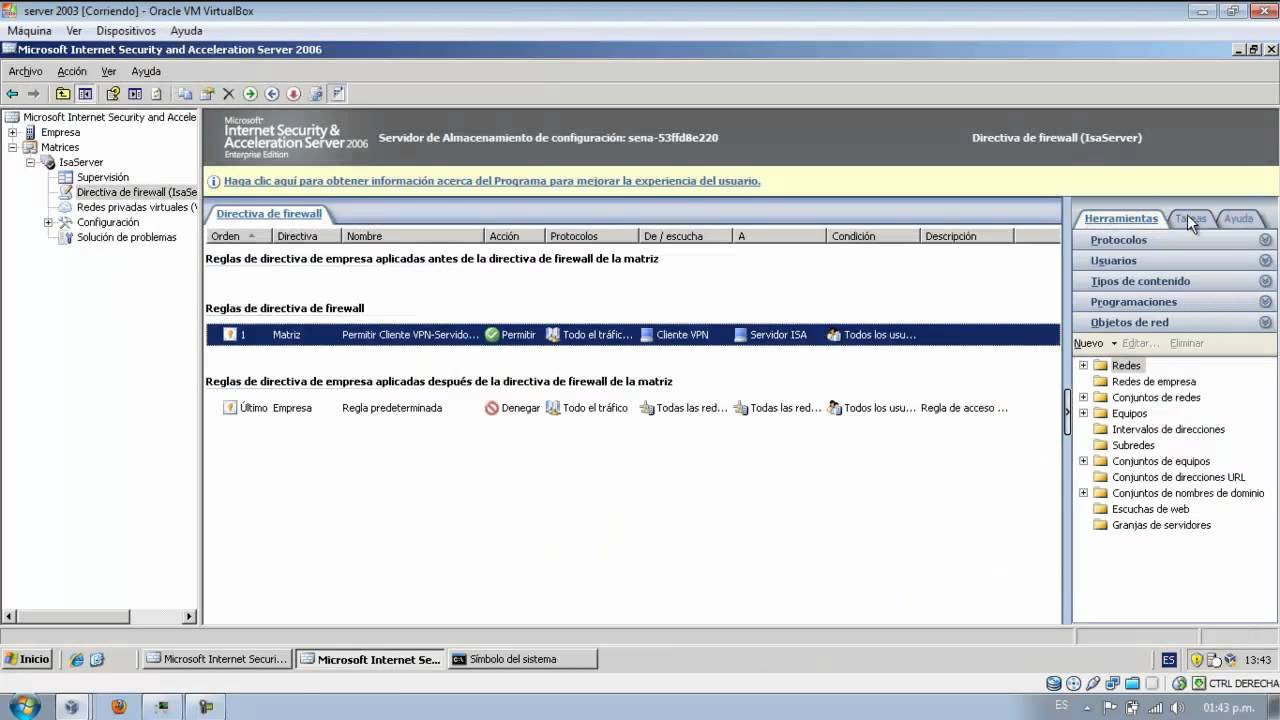
Task: Click the Protocolos column header
Action: coord(591,236)
